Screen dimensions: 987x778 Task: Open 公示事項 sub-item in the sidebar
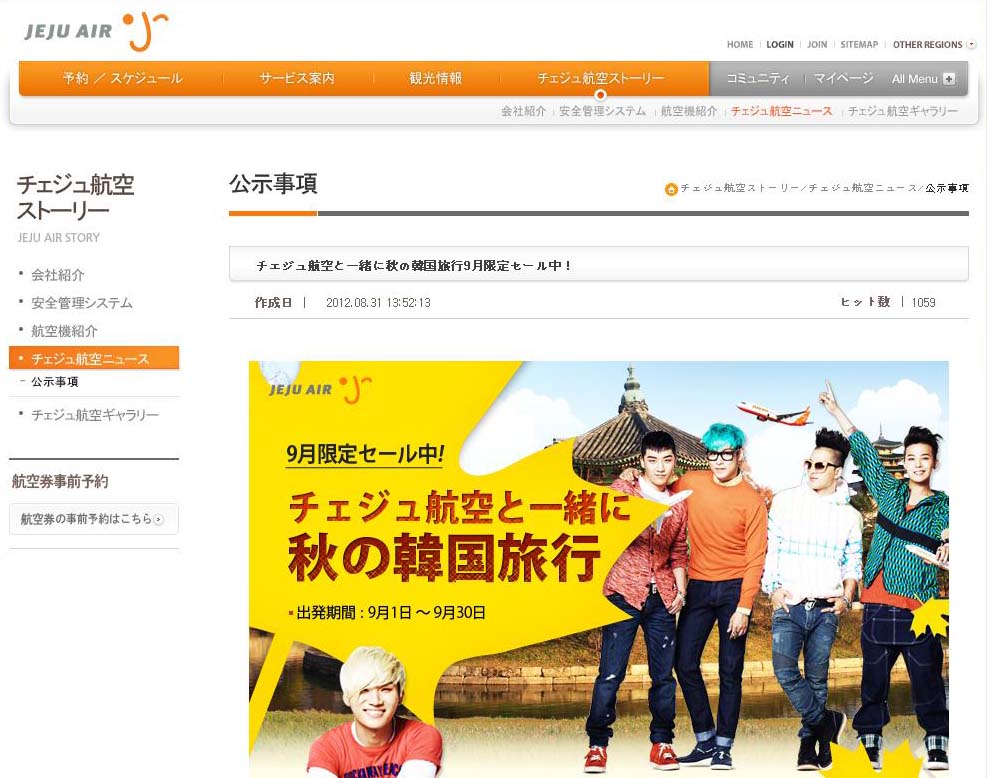[55, 382]
